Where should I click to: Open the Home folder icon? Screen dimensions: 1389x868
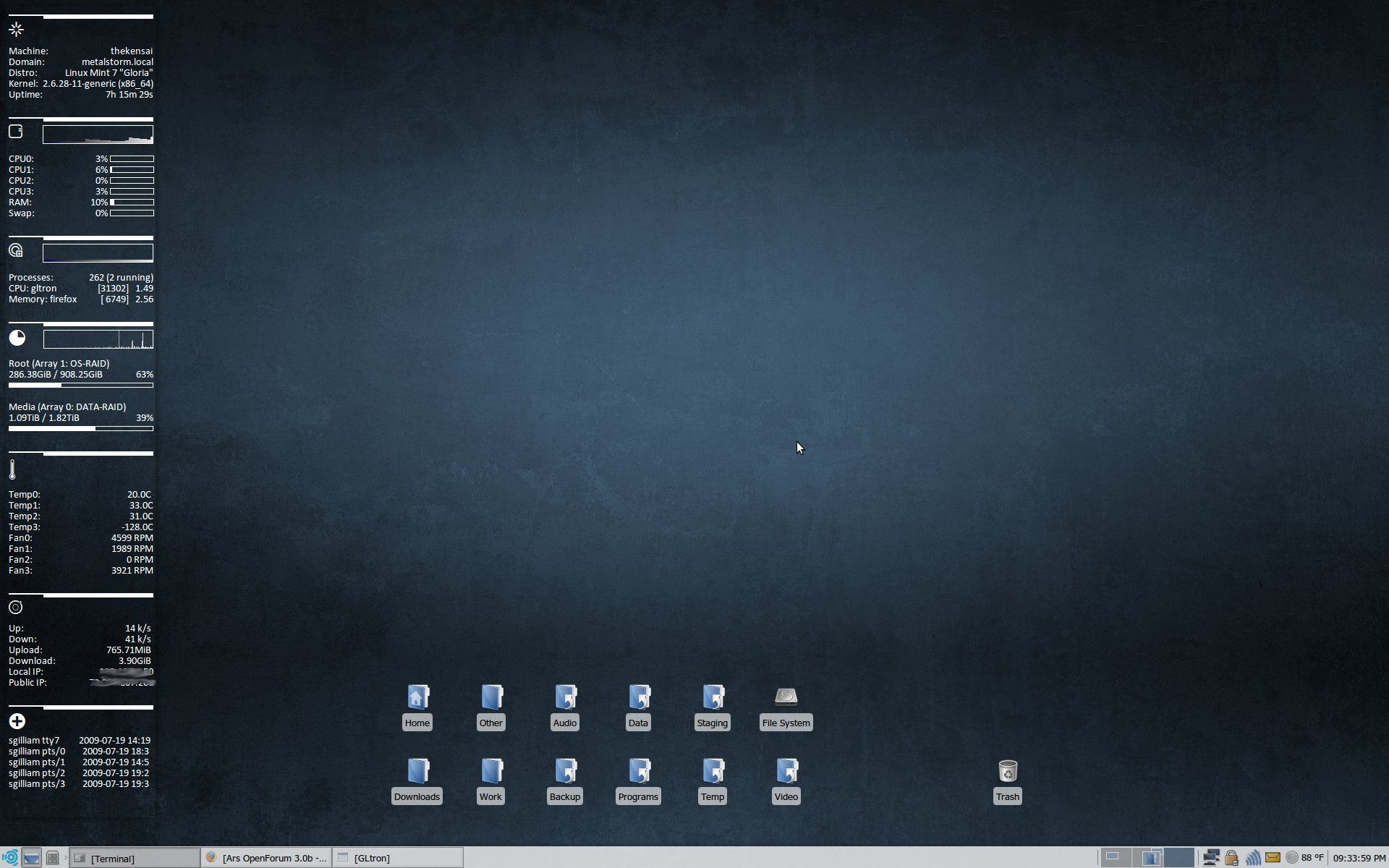click(417, 698)
